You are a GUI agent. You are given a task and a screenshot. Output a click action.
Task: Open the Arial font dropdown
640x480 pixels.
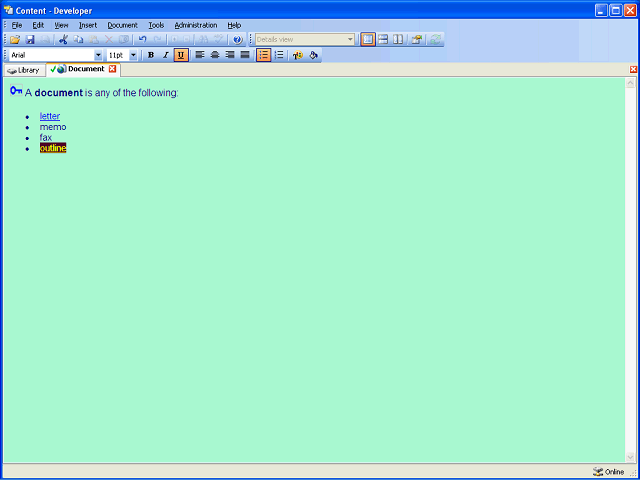(98, 55)
